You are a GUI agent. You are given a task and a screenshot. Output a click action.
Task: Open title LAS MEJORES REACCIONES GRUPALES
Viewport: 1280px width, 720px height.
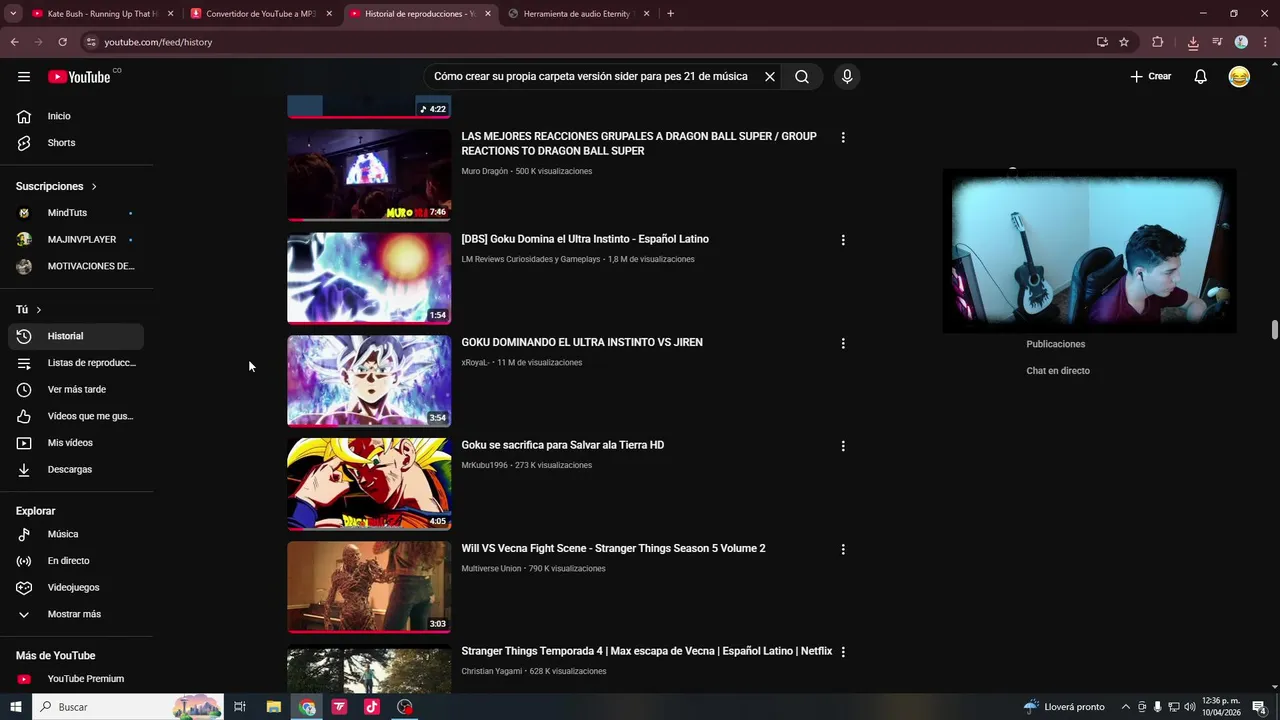click(x=639, y=144)
